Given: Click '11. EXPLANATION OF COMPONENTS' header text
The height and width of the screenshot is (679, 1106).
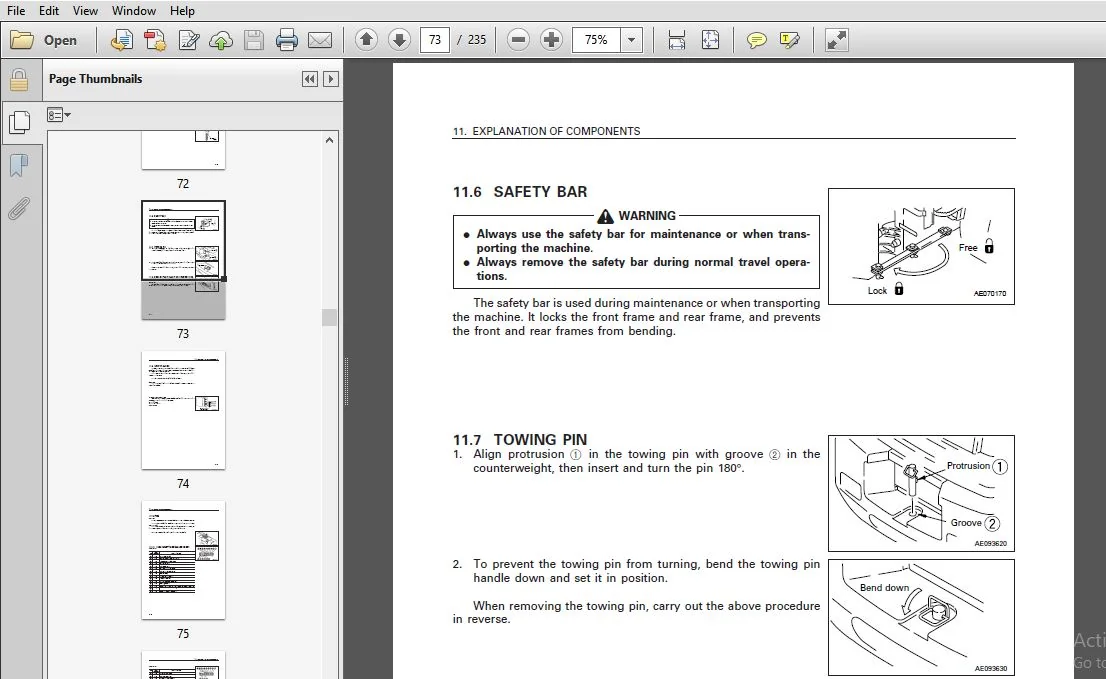Looking at the screenshot, I should pyautogui.click(x=547, y=131).
